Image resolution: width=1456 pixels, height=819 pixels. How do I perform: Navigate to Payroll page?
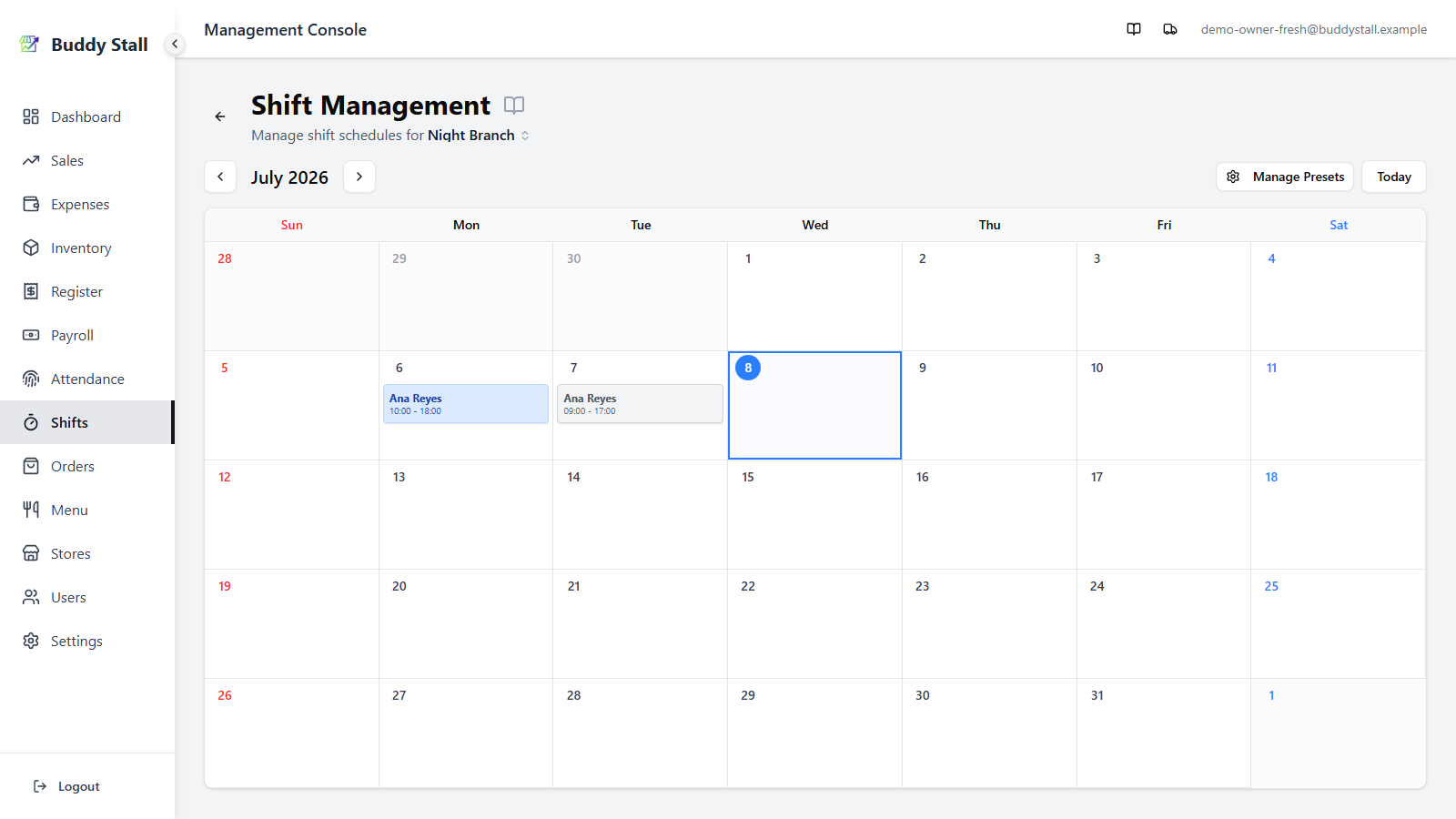(87, 335)
